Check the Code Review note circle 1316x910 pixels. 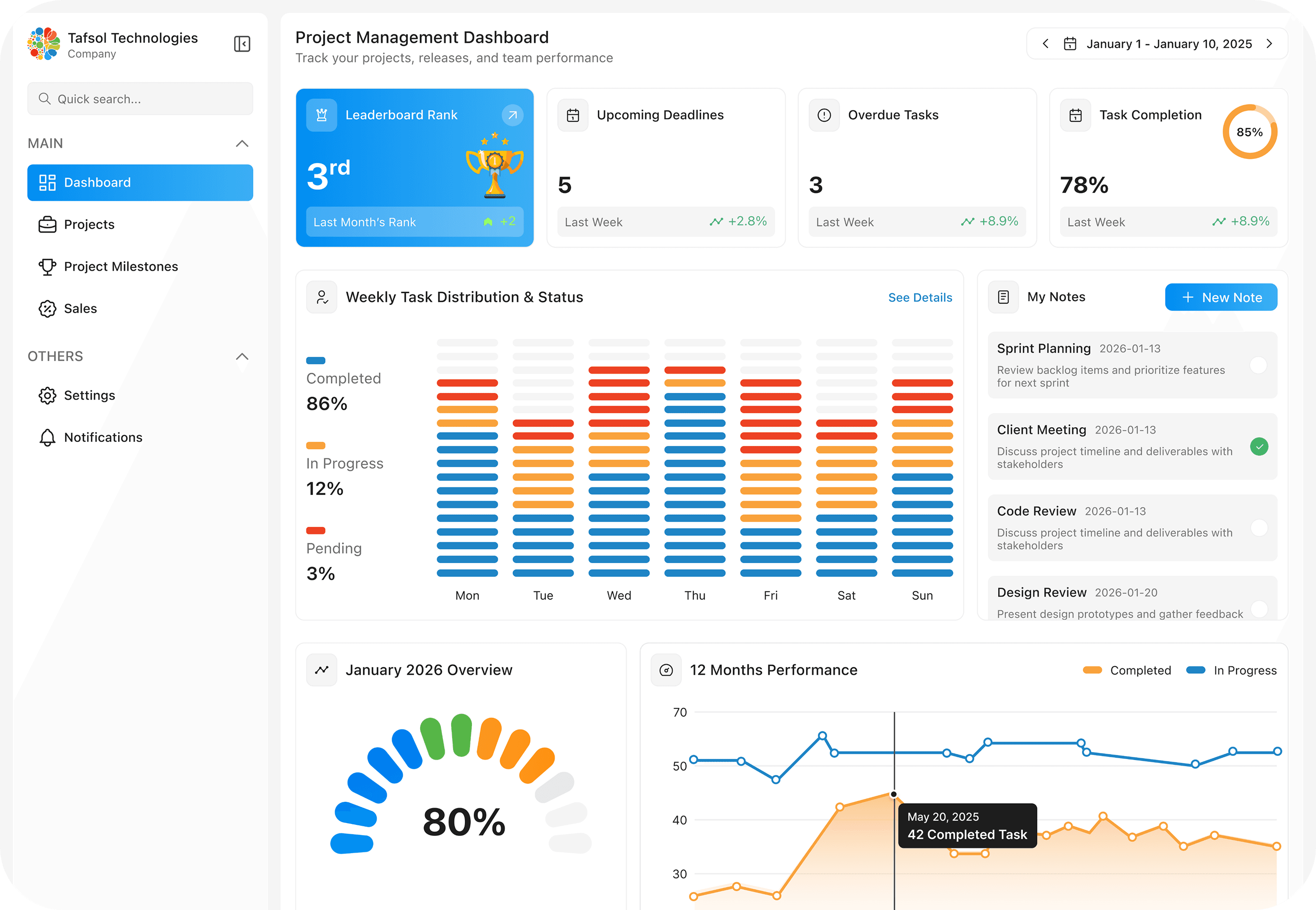[1259, 528]
